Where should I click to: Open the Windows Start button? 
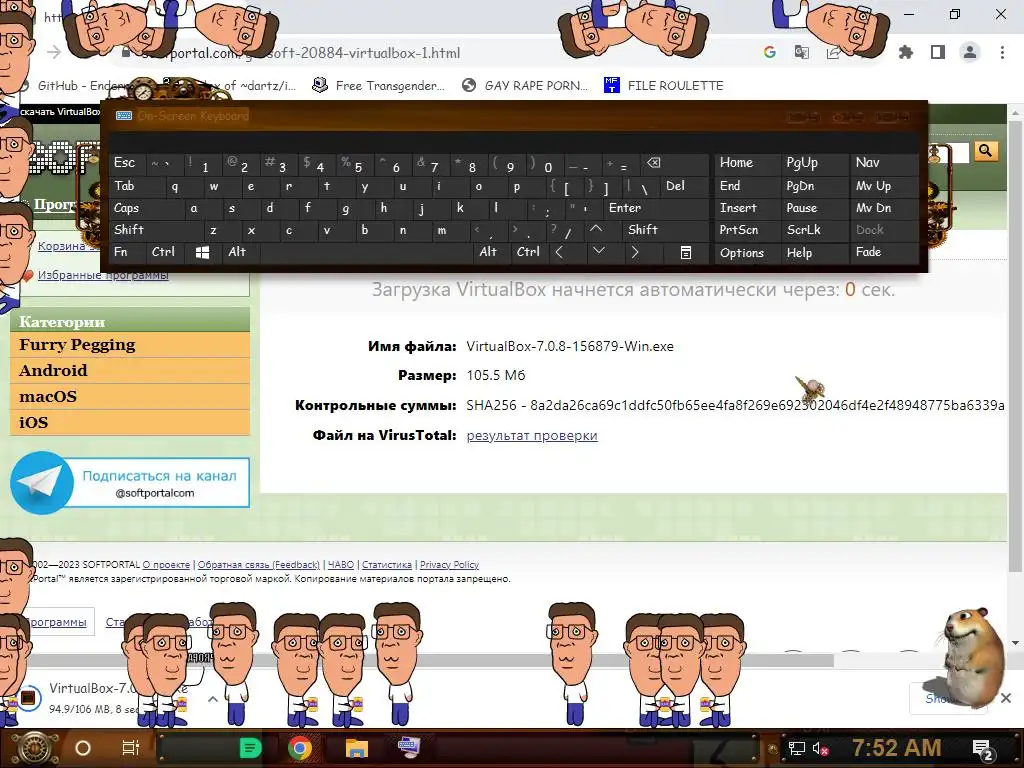tap(36, 748)
